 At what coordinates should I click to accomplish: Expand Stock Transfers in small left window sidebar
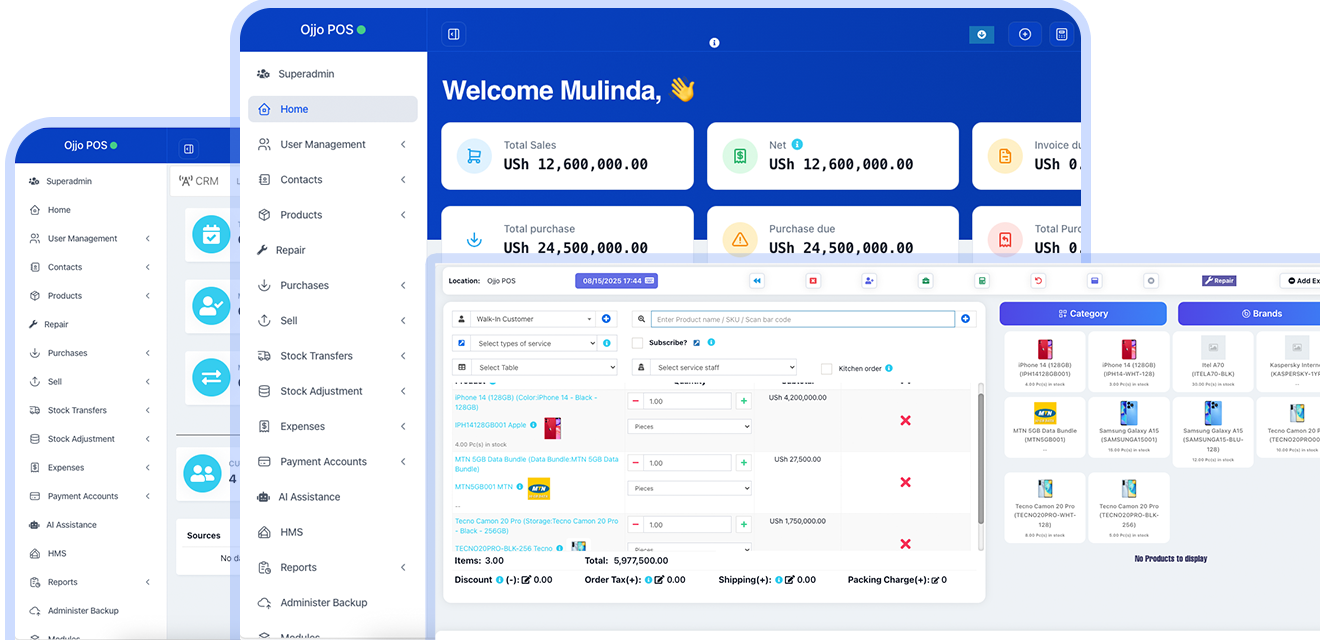92,410
